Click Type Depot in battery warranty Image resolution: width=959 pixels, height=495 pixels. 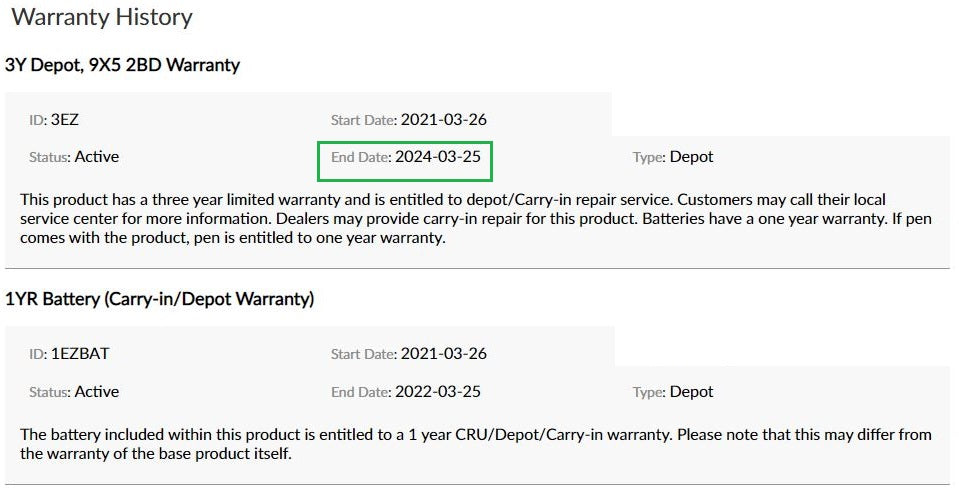[691, 392]
